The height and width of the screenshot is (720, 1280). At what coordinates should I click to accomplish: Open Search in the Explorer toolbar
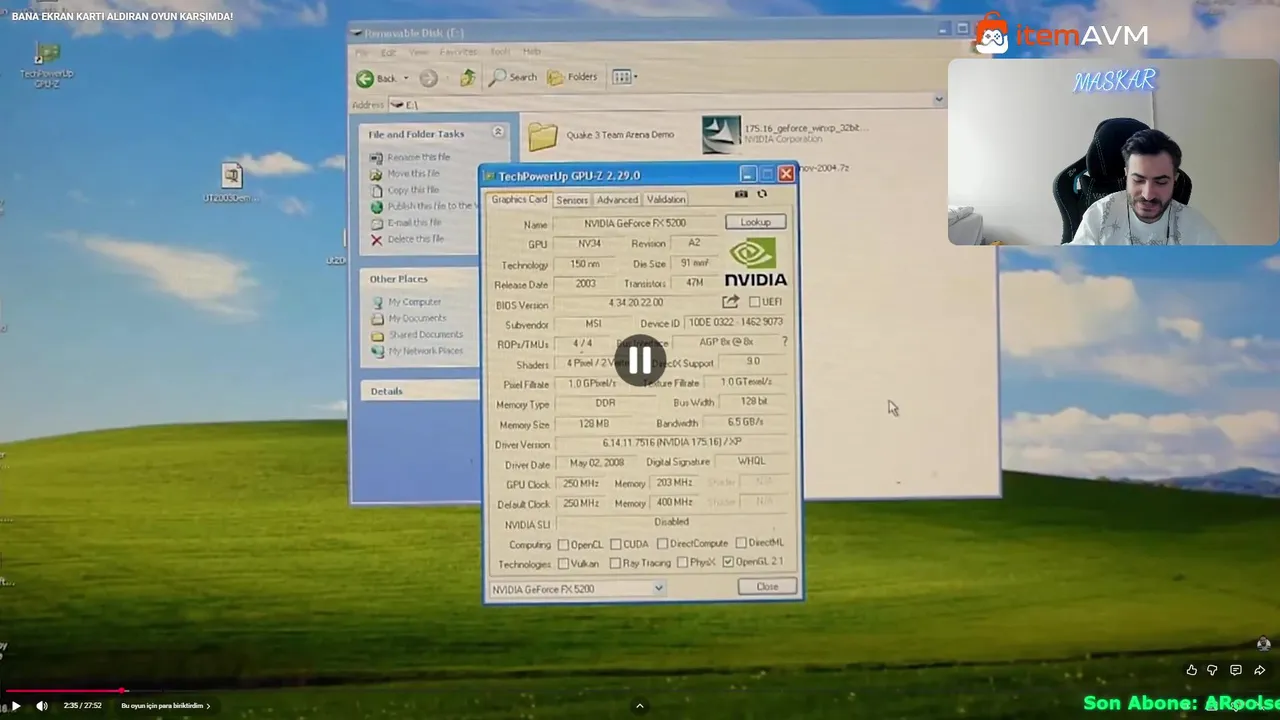[x=513, y=77]
